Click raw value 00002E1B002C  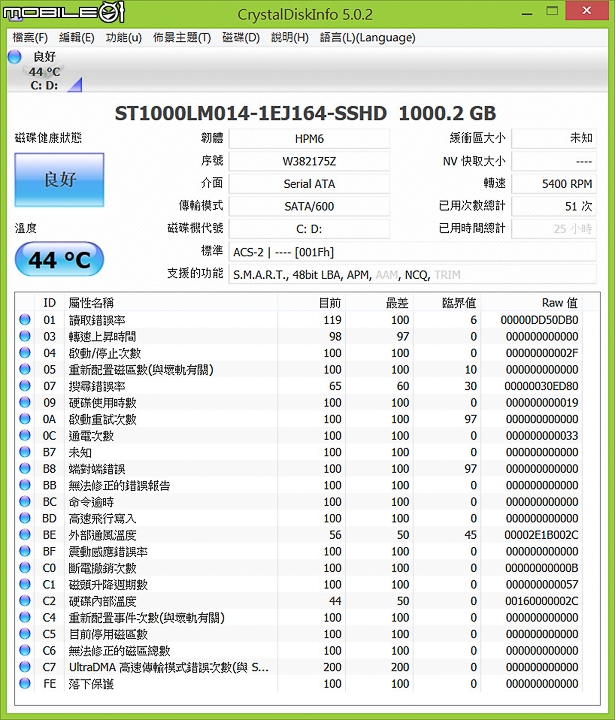(541, 534)
